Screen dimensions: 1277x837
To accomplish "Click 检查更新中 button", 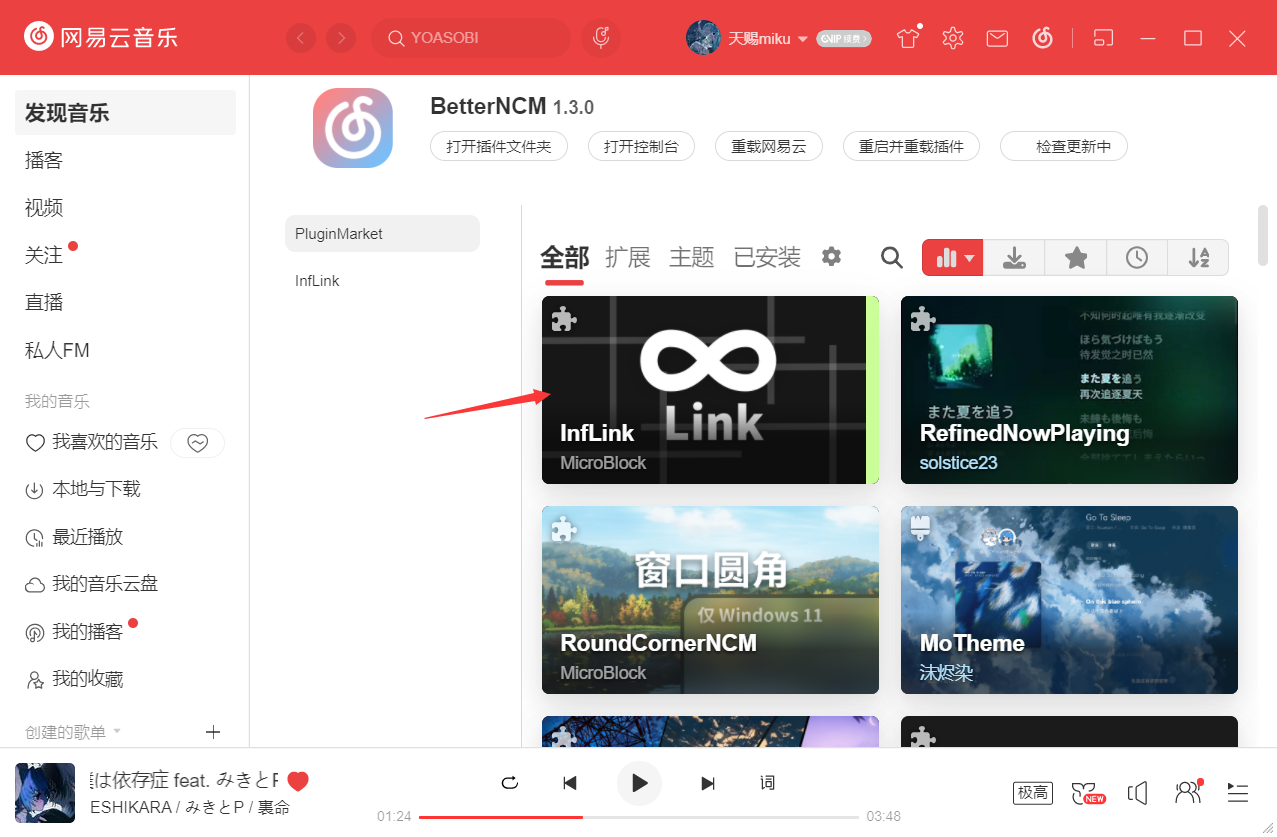I will click(1064, 146).
